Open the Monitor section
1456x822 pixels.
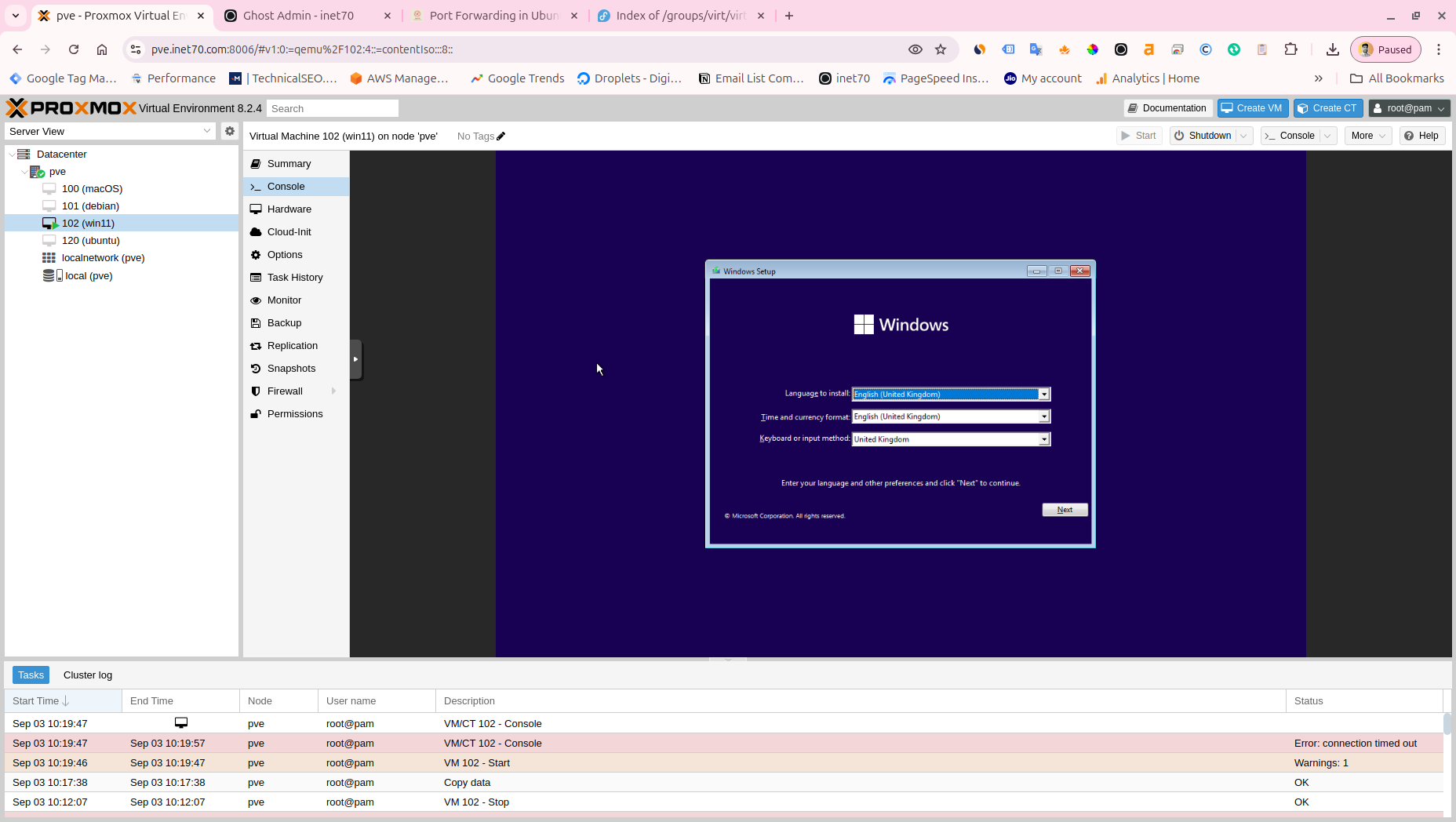coord(296,300)
